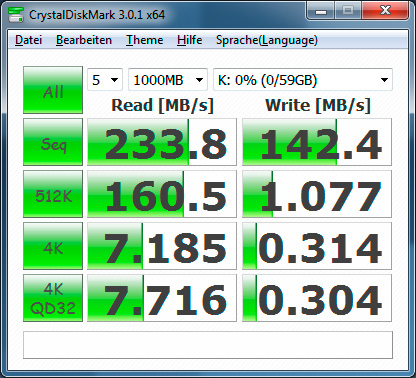Start the Seq benchmark test

tap(53, 142)
